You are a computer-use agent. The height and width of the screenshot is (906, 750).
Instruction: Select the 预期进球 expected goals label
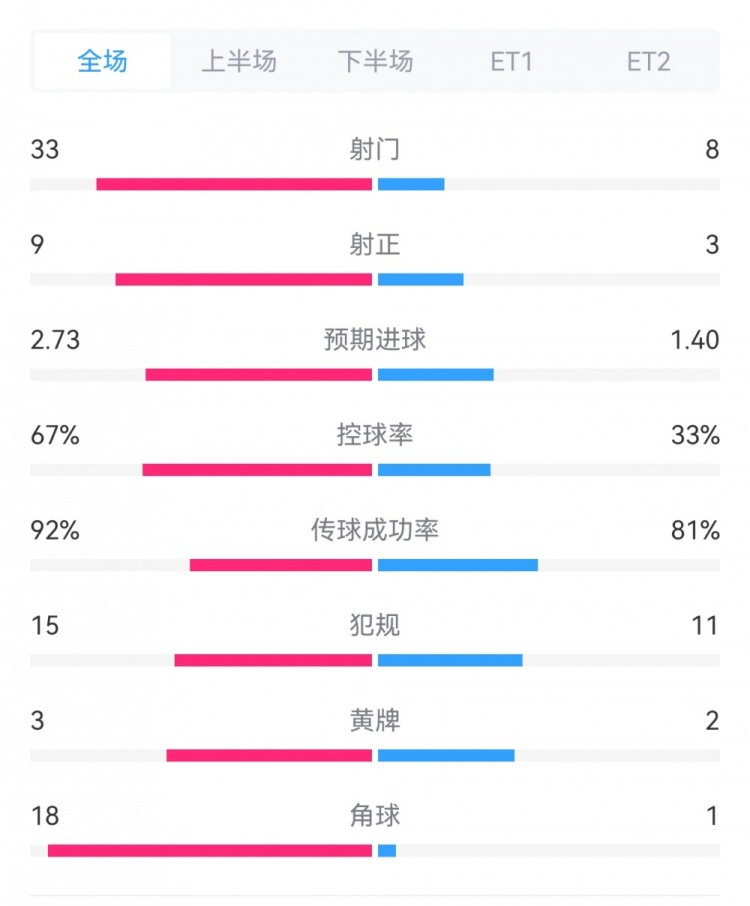coord(375,340)
